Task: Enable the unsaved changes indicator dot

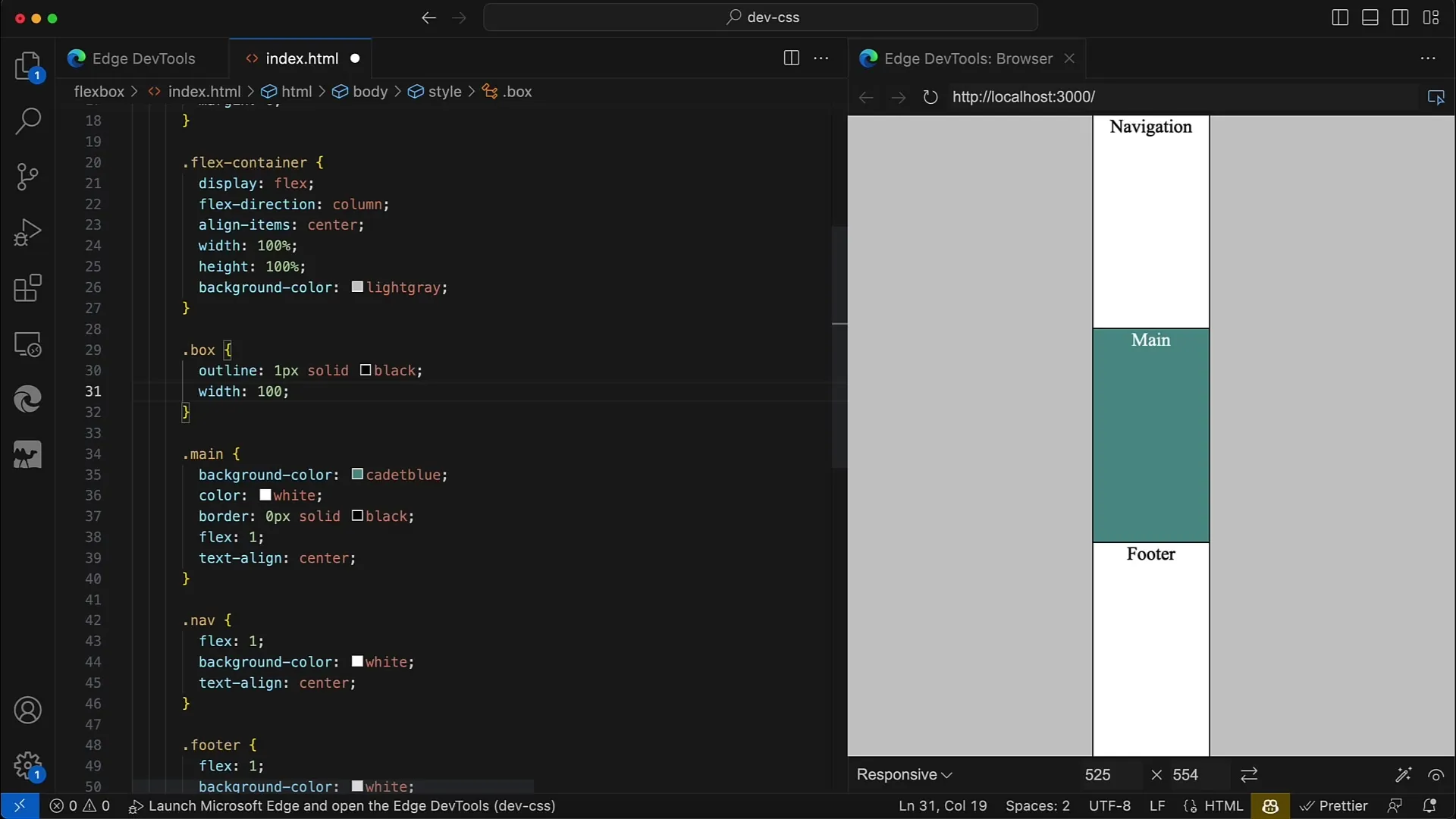Action: click(x=355, y=58)
